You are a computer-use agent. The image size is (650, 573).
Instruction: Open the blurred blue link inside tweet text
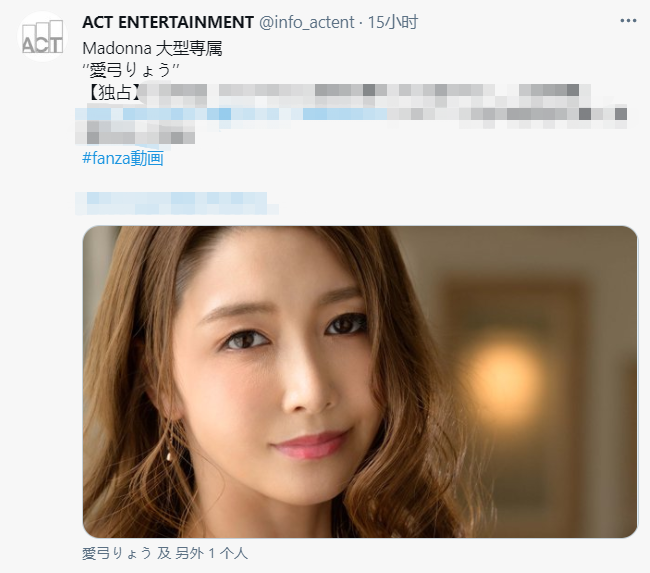click(231, 114)
